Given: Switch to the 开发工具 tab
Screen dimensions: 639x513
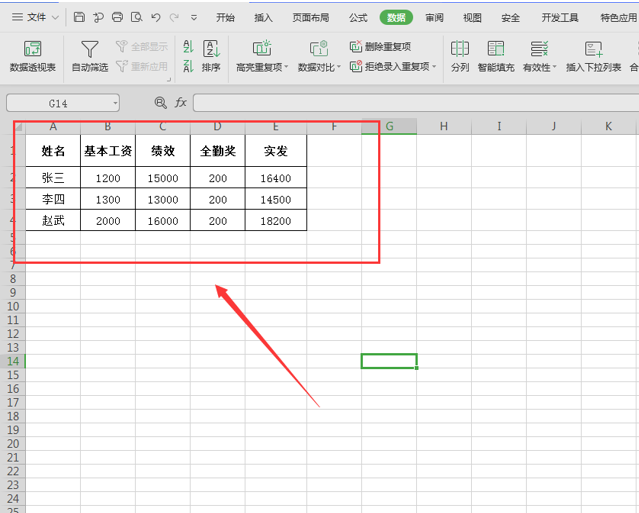Looking at the screenshot, I should pos(560,18).
